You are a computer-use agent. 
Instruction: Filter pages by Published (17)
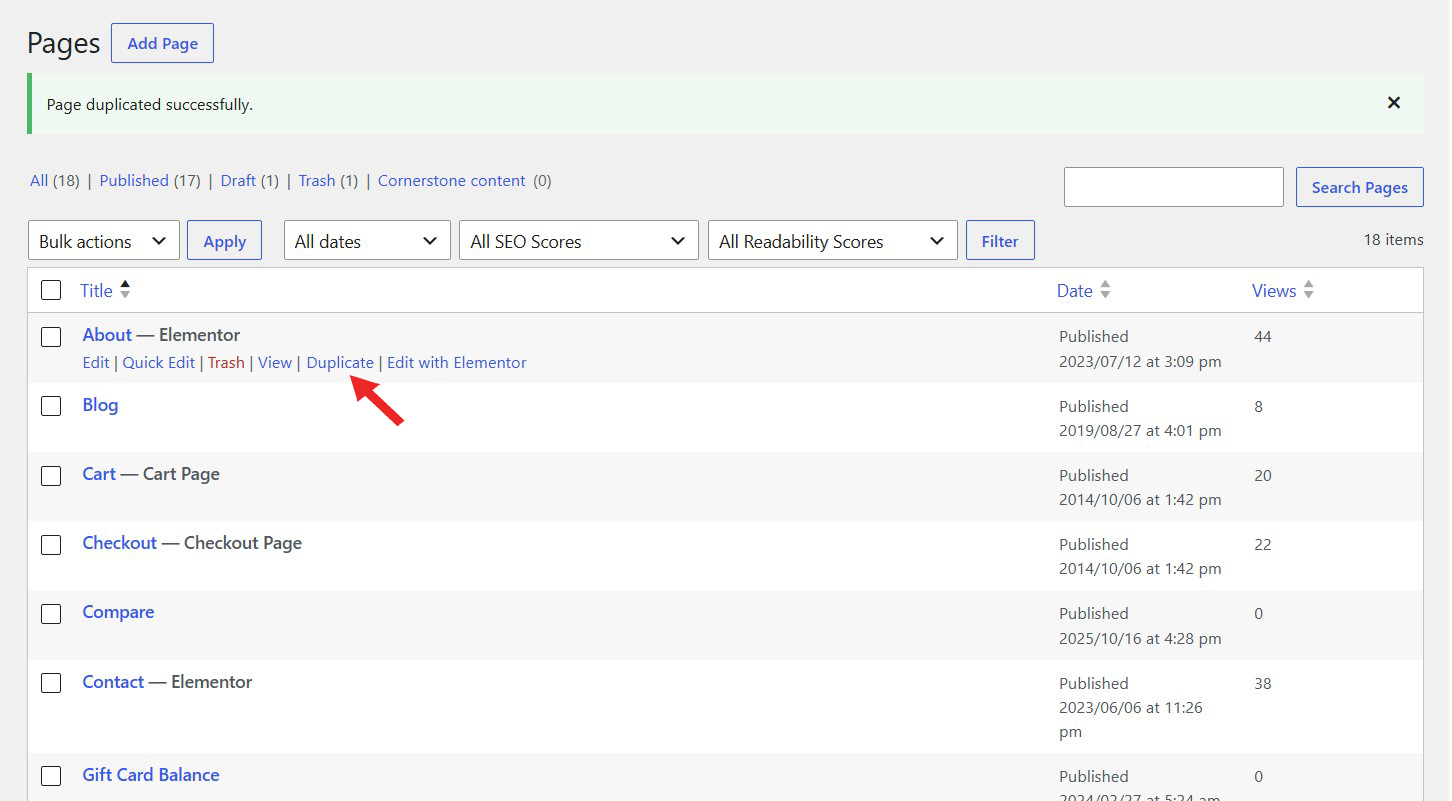click(x=150, y=181)
